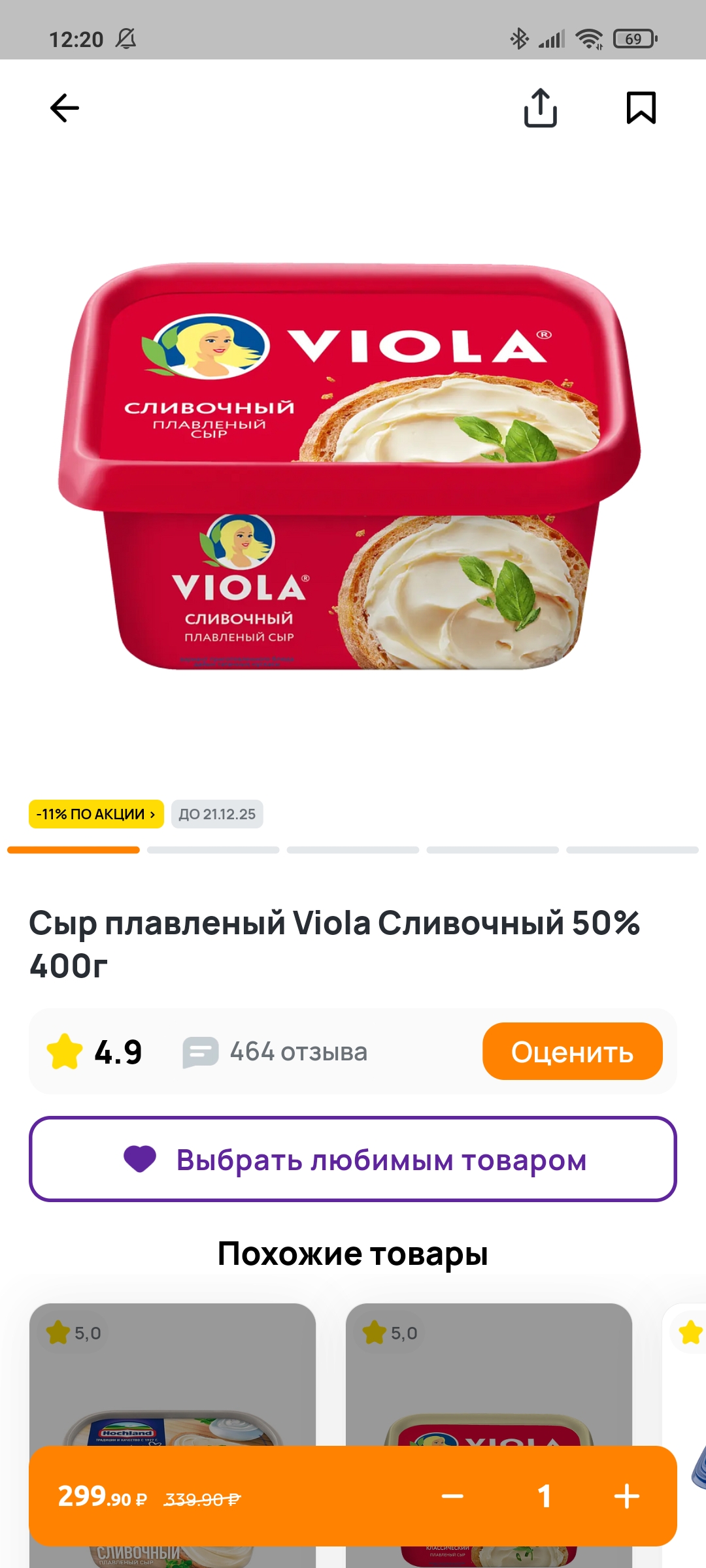This screenshot has height=1568, width=706.
Task: Go back with the arrow icon
Action: [x=65, y=108]
